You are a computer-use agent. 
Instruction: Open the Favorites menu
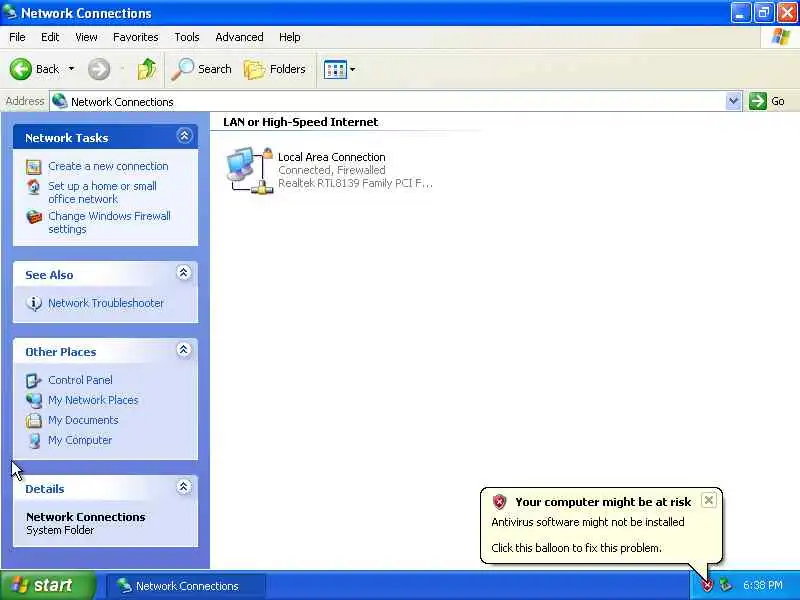[x=136, y=37]
